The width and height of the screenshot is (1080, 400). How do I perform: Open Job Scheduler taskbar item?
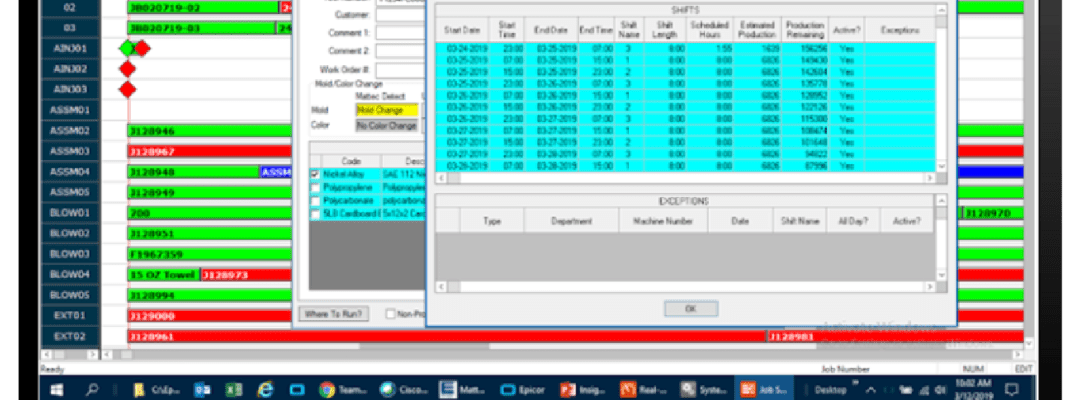[x=764, y=390]
